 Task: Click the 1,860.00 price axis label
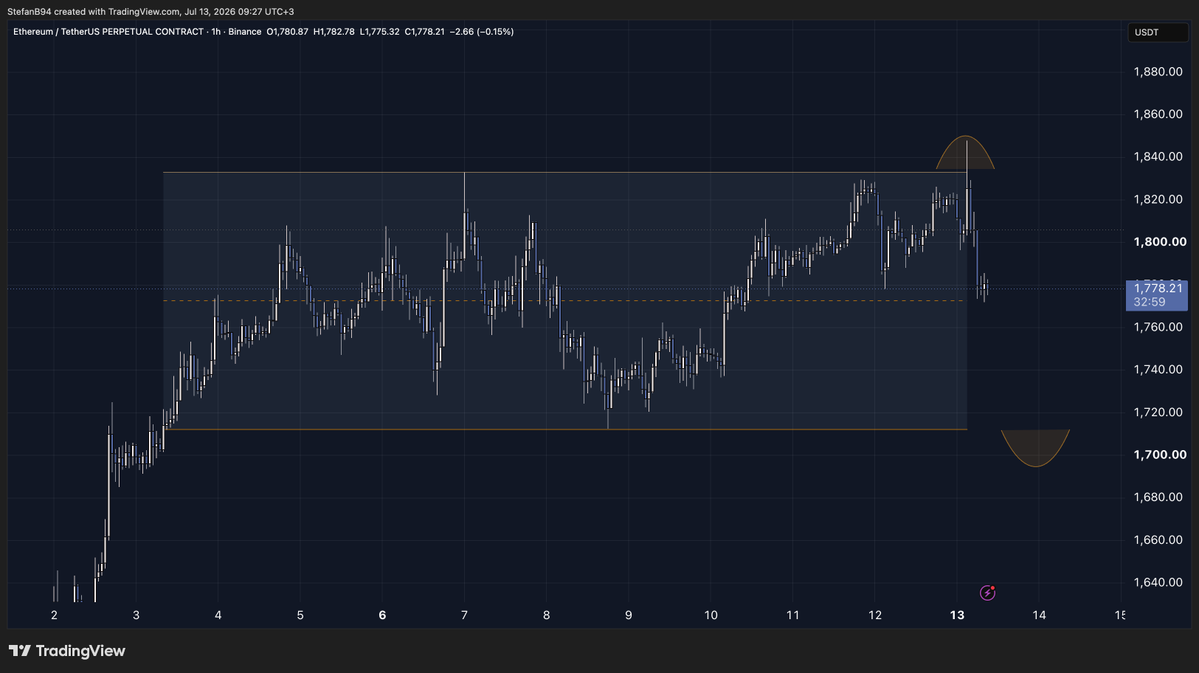pos(1158,114)
